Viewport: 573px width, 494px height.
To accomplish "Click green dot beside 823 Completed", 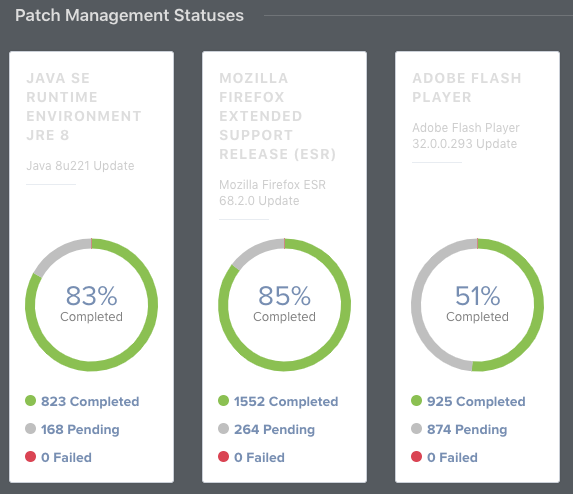I will (31, 400).
